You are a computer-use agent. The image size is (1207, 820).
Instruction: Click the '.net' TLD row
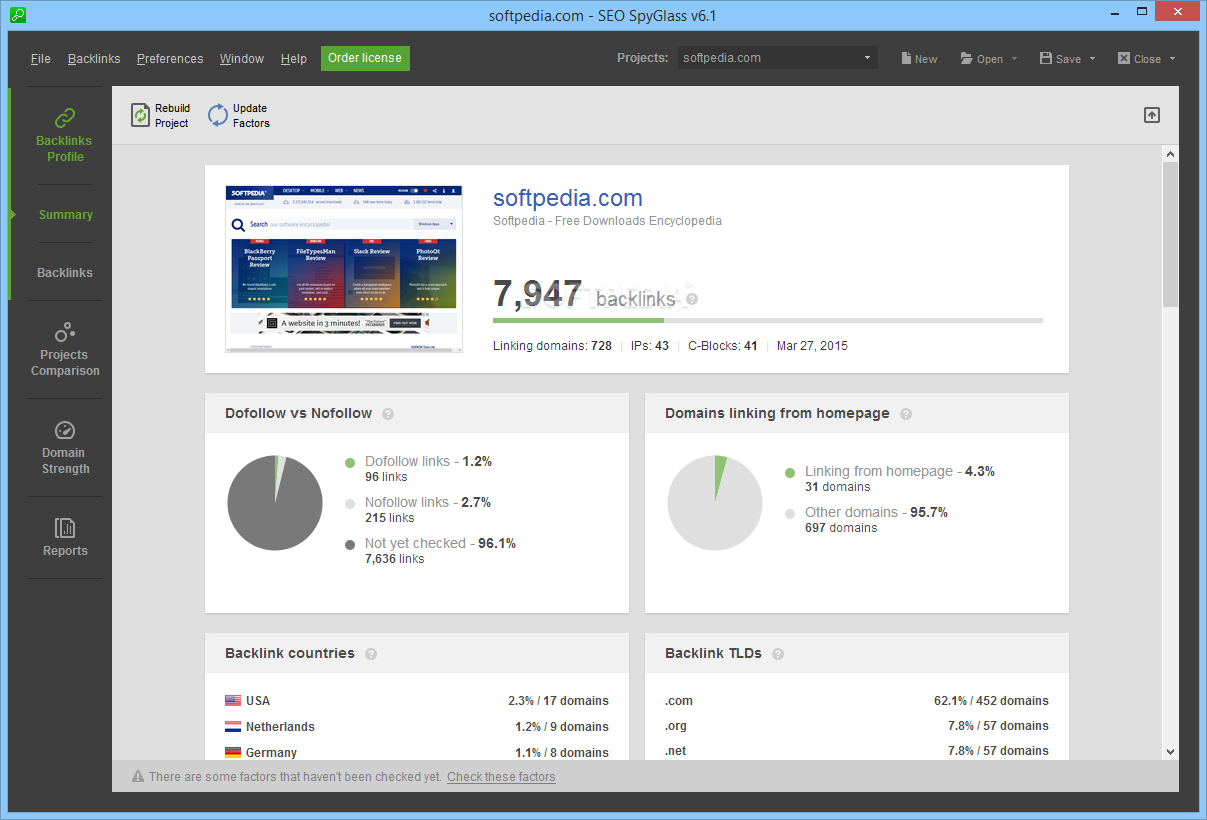point(857,751)
